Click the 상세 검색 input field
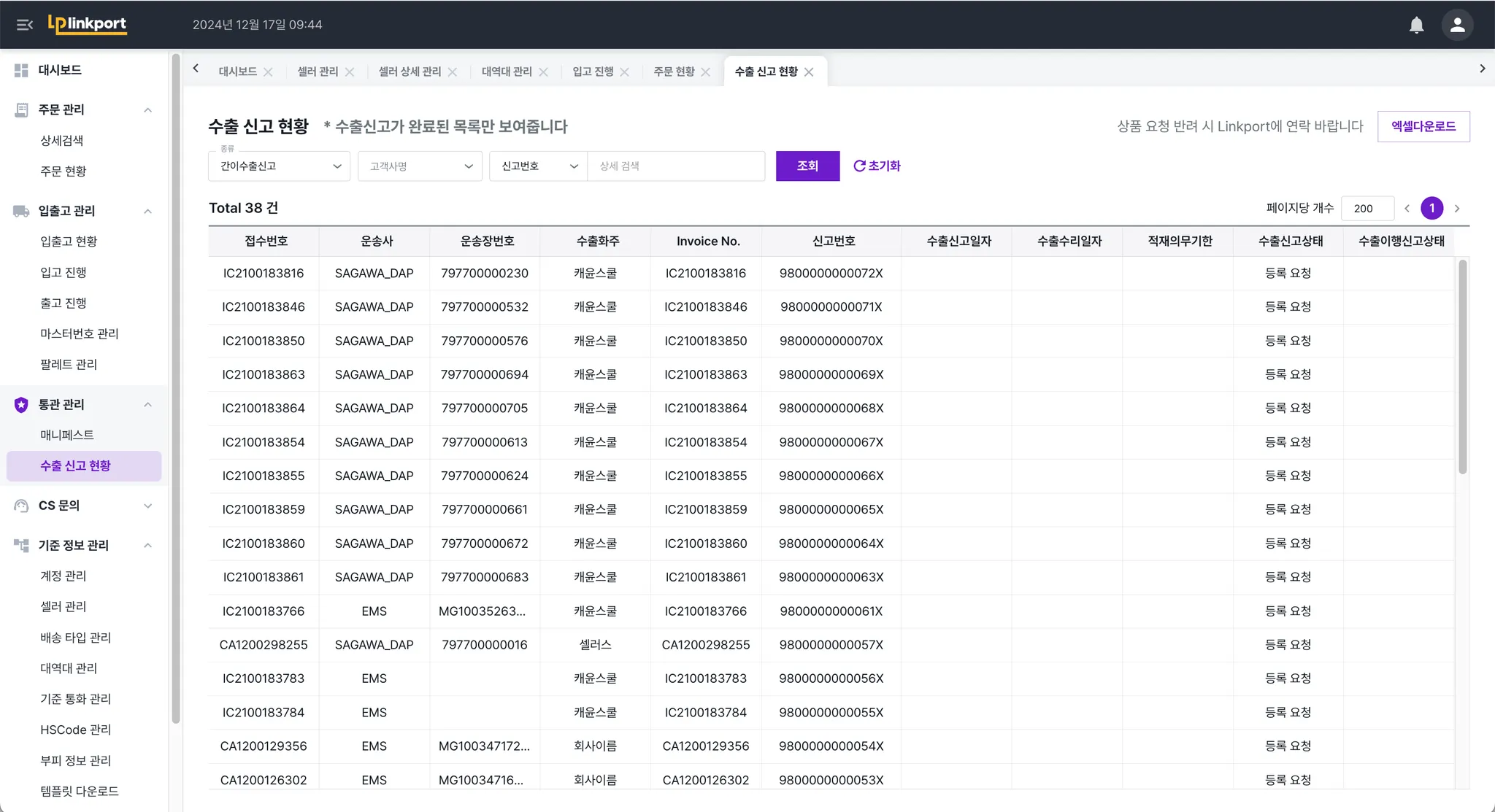Viewport: 1495px width, 812px height. [x=675, y=166]
